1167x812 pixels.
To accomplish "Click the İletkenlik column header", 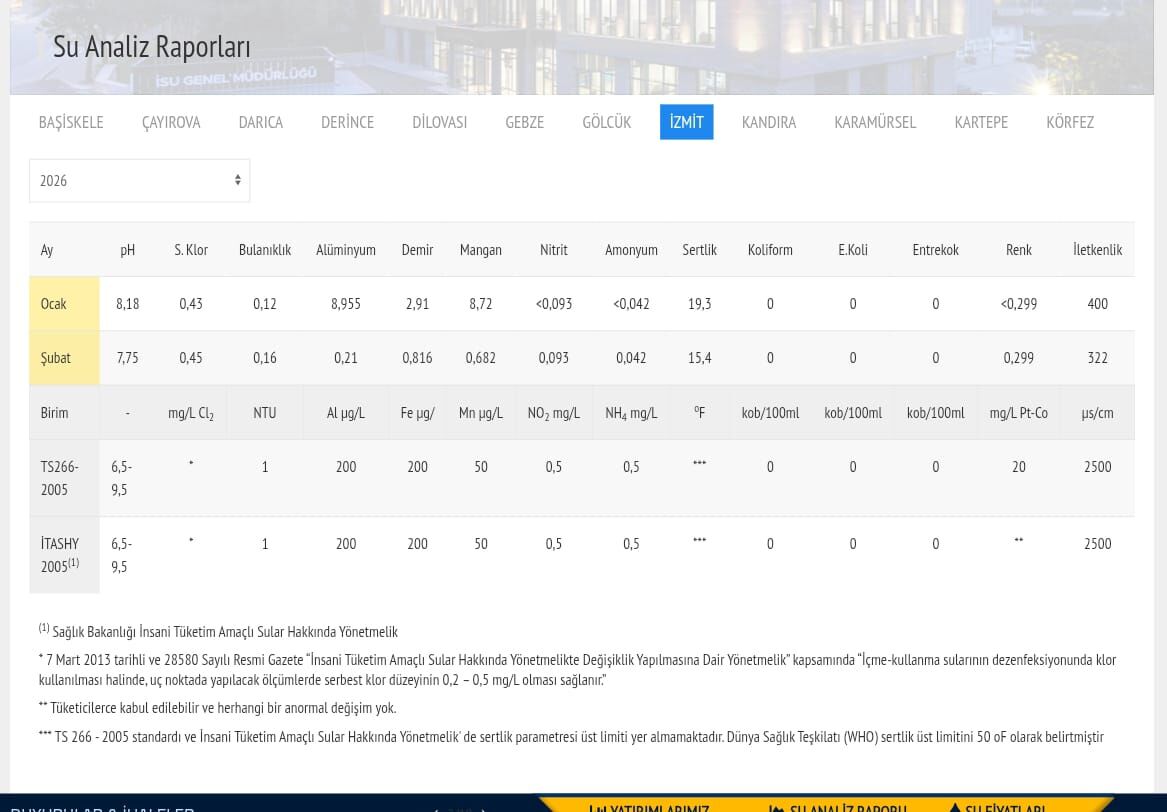I will [x=1097, y=250].
